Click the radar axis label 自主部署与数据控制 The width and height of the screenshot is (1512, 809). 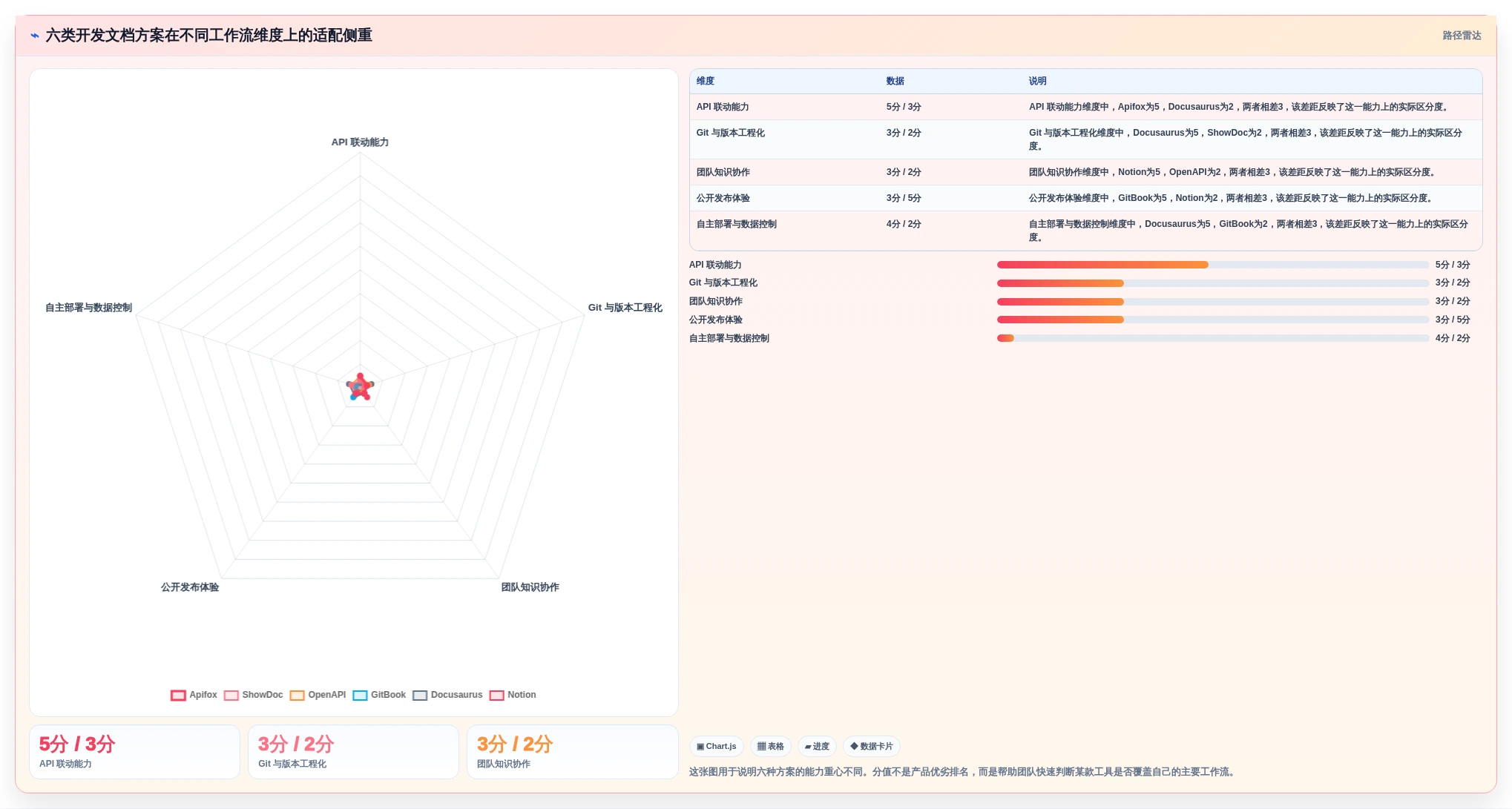pyautogui.click(x=89, y=307)
